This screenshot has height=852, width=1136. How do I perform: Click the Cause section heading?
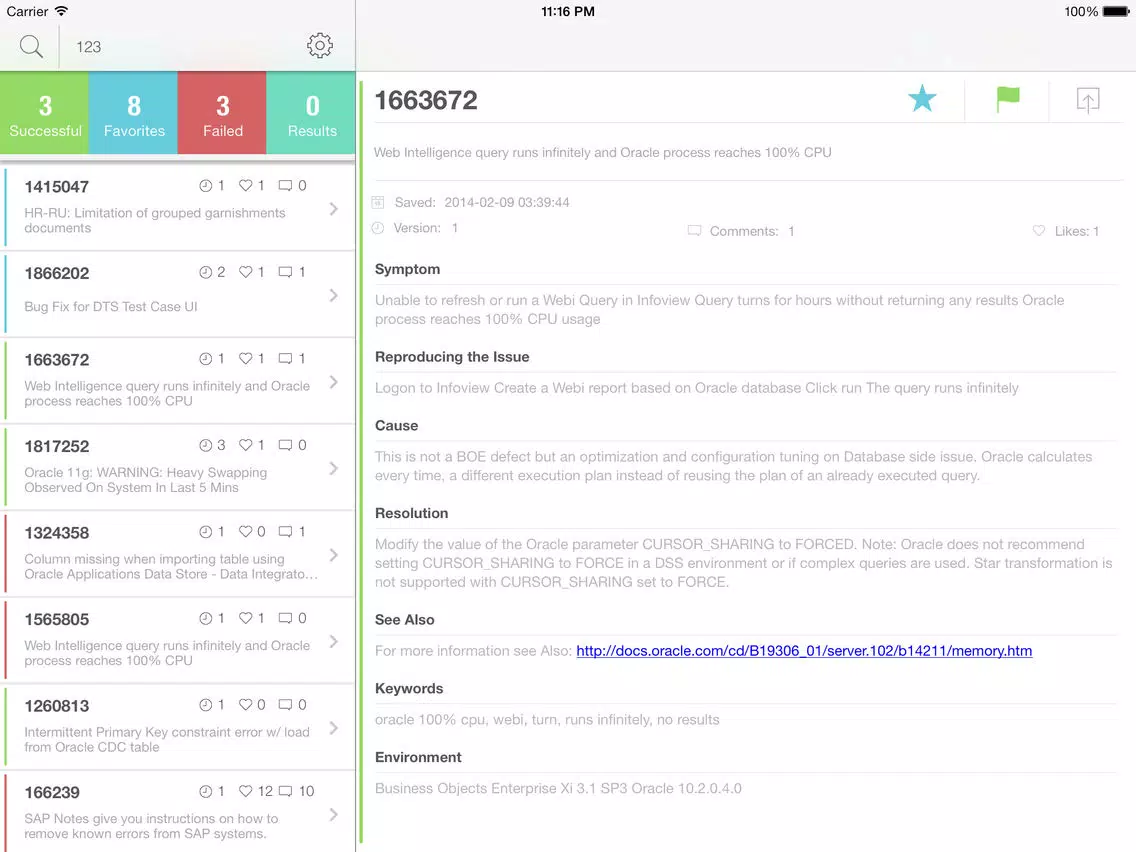pos(396,425)
